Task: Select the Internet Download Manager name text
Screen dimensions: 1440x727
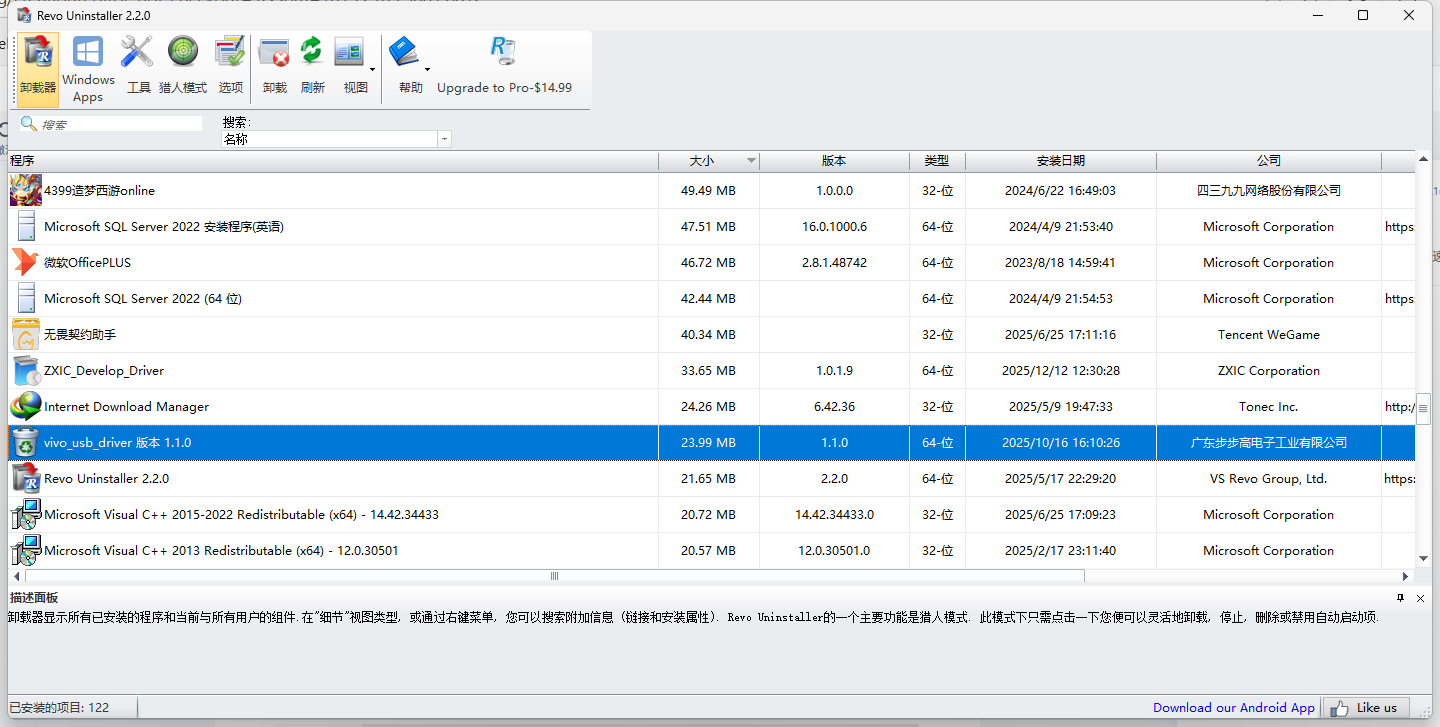Action: coord(127,406)
